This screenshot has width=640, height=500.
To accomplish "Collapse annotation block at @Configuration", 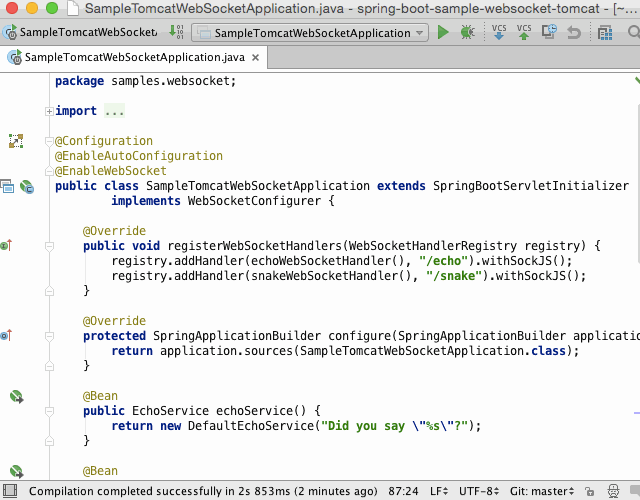I will click(49, 141).
